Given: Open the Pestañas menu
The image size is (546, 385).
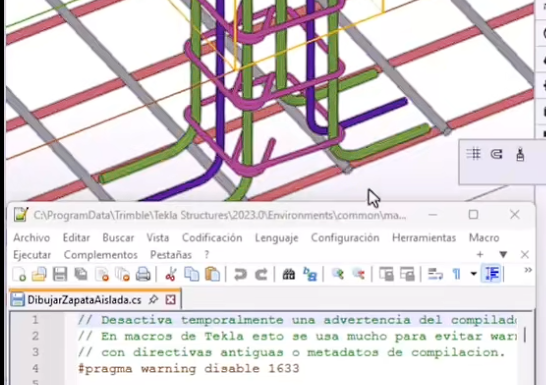Looking at the screenshot, I should 171,255.
